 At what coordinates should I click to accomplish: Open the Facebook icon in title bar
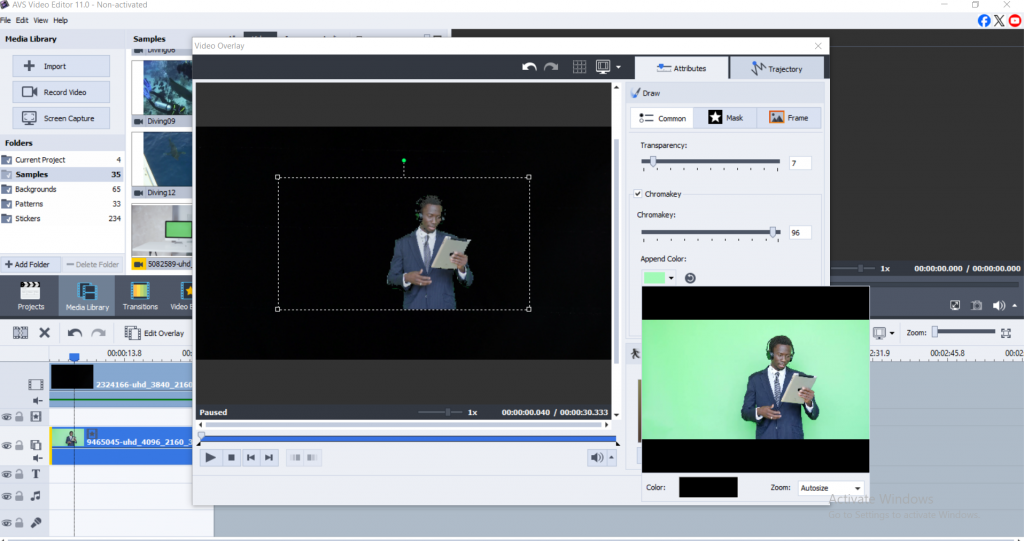click(x=984, y=20)
